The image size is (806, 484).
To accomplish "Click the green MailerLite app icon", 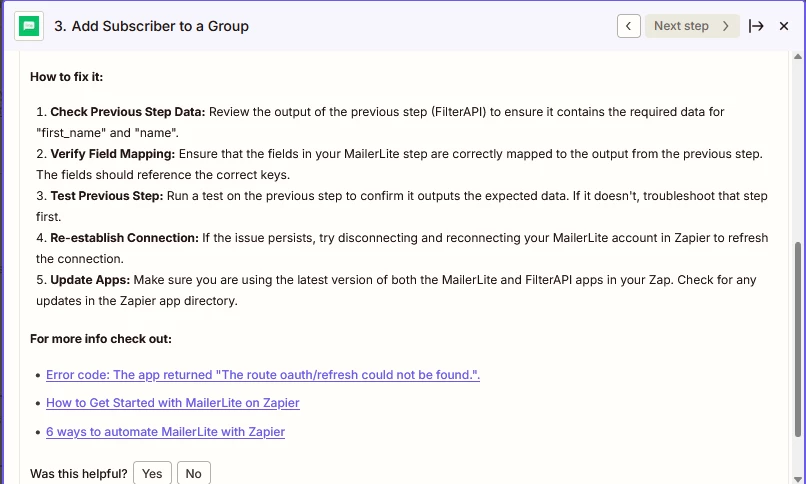I will pyautogui.click(x=29, y=26).
